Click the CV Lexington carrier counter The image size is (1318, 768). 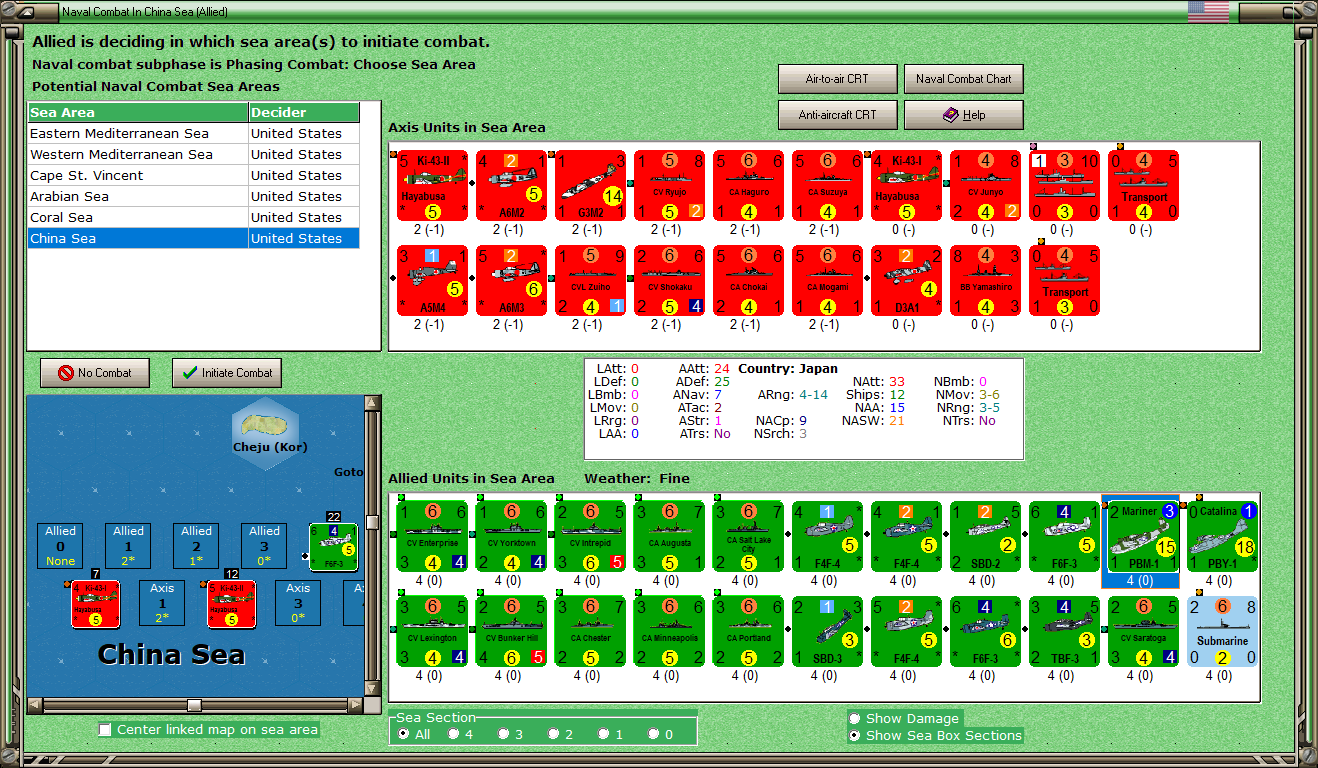(433, 631)
